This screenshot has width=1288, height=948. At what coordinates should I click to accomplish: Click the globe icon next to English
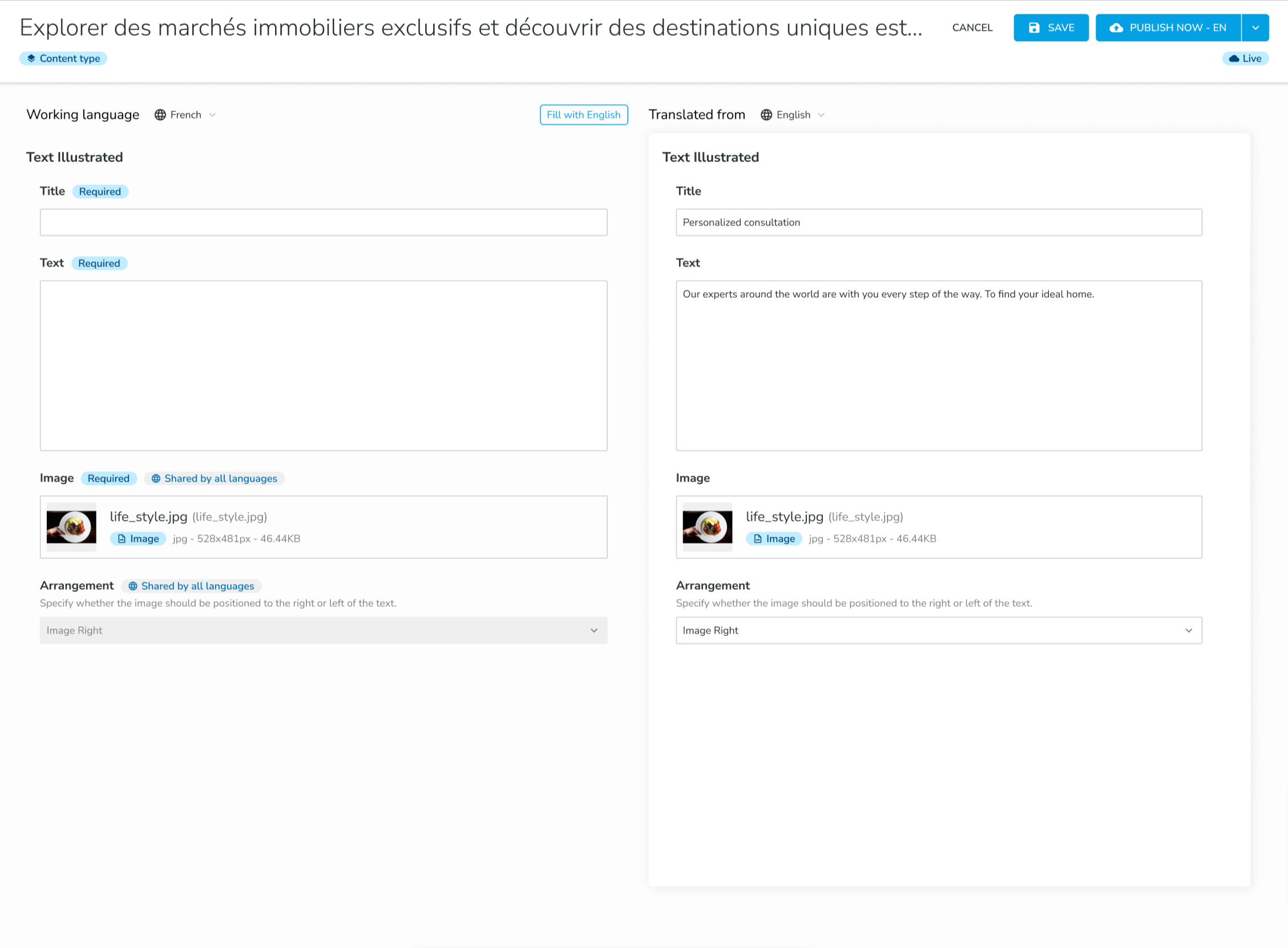[766, 115]
